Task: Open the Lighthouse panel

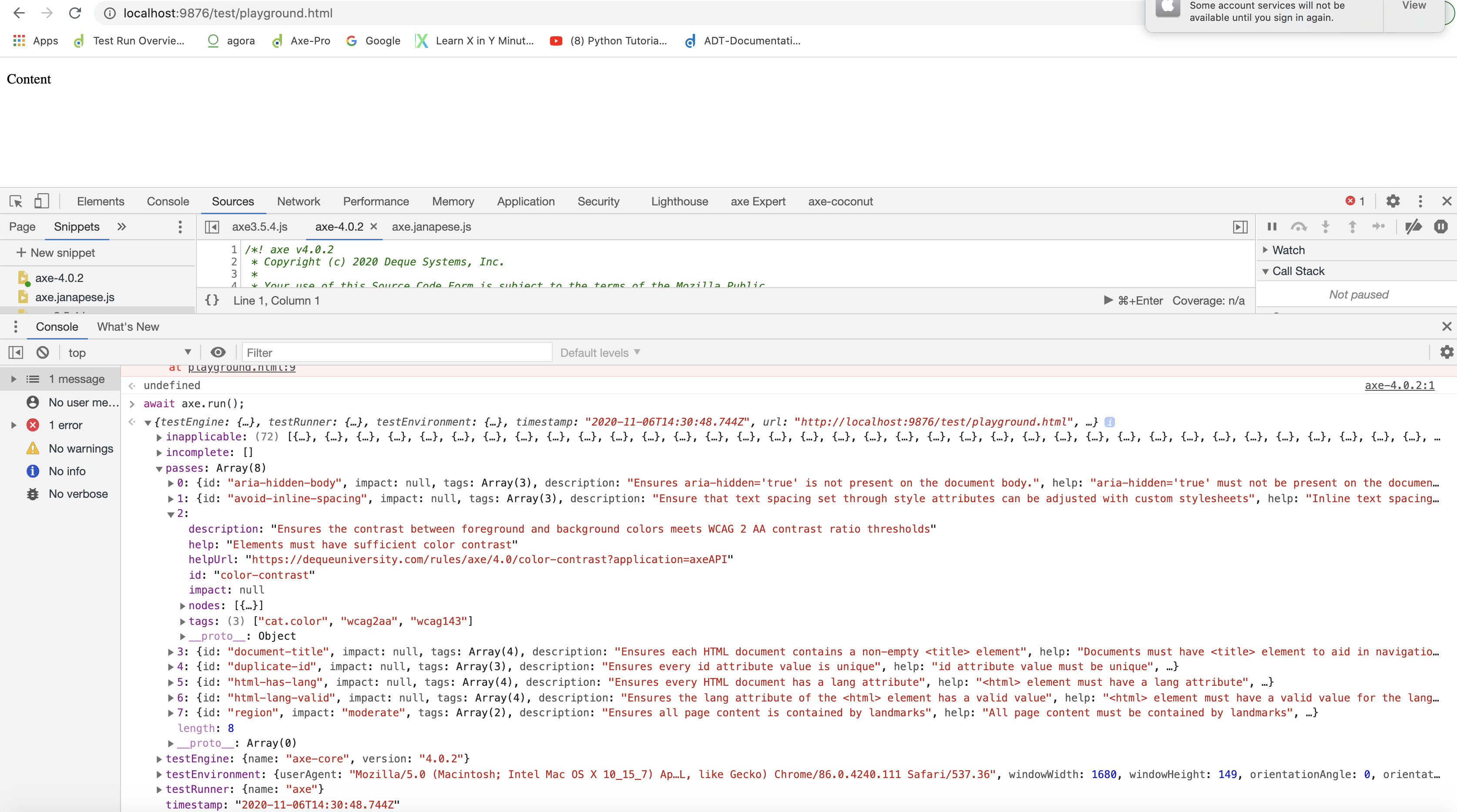Action: [x=679, y=201]
